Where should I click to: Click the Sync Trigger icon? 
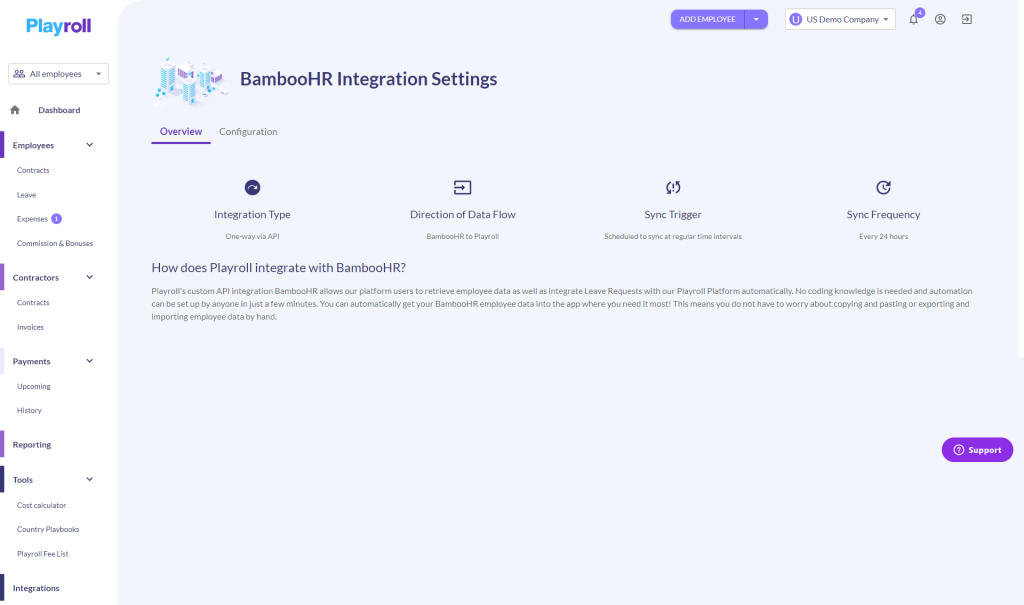click(x=672, y=187)
